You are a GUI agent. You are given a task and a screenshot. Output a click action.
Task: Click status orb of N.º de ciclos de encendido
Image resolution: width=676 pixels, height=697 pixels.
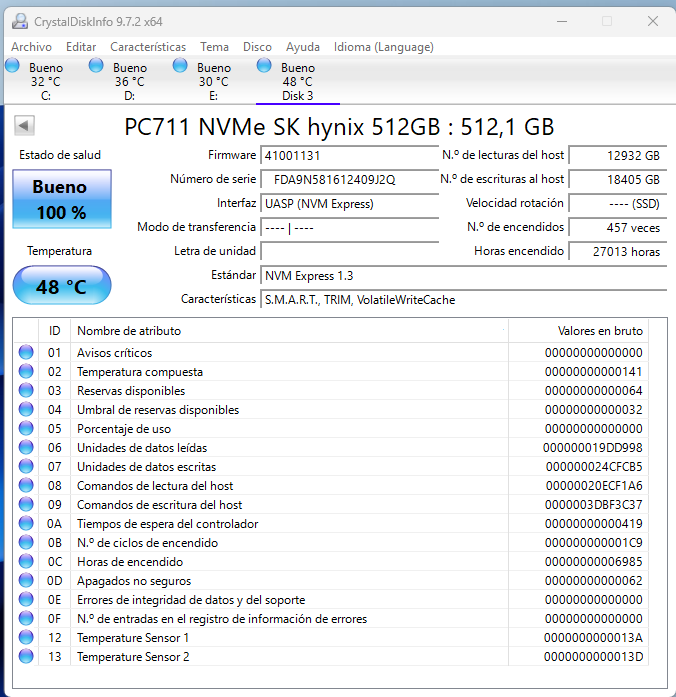click(26, 542)
